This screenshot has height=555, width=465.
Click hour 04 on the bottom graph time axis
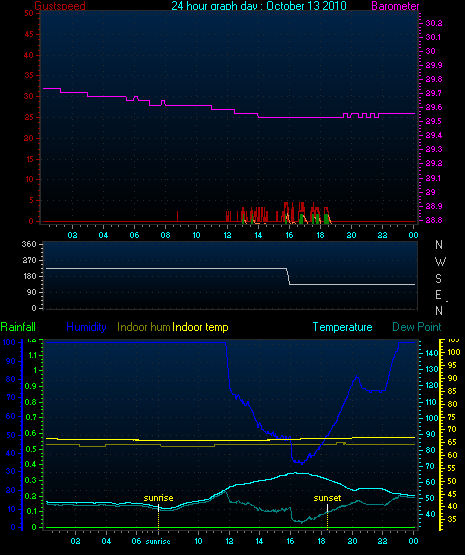point(106,541)
